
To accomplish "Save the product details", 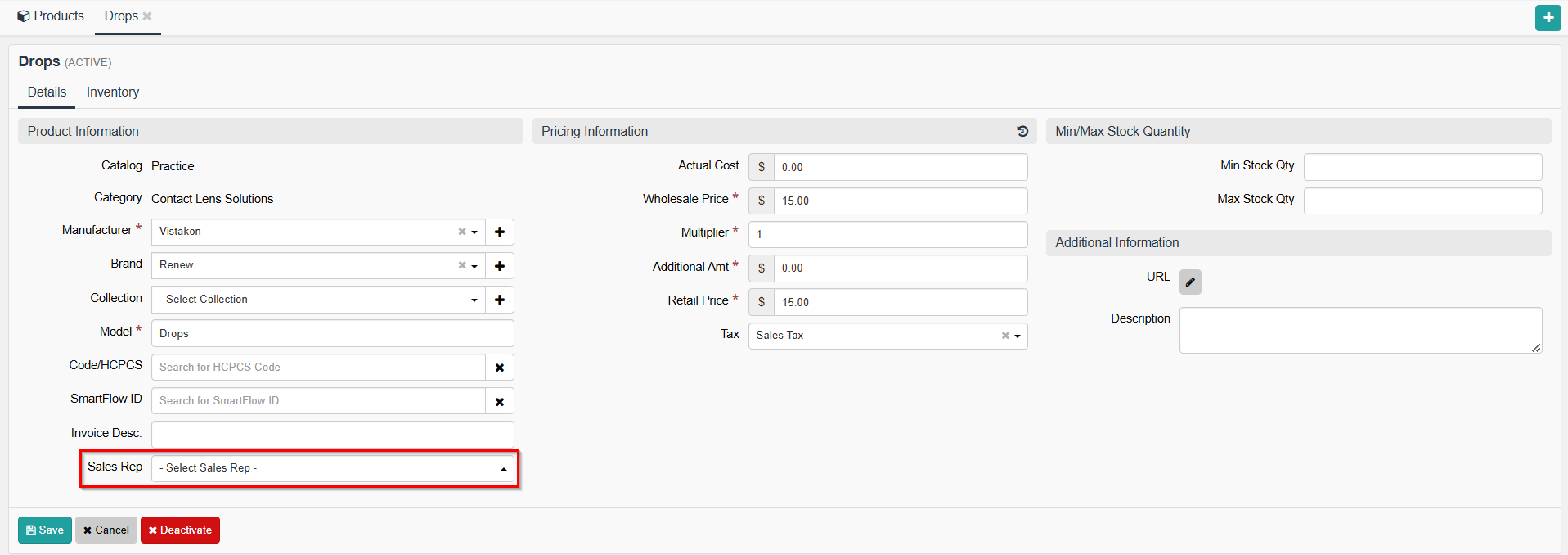I will pyautogui.click(x=45, y=530).
